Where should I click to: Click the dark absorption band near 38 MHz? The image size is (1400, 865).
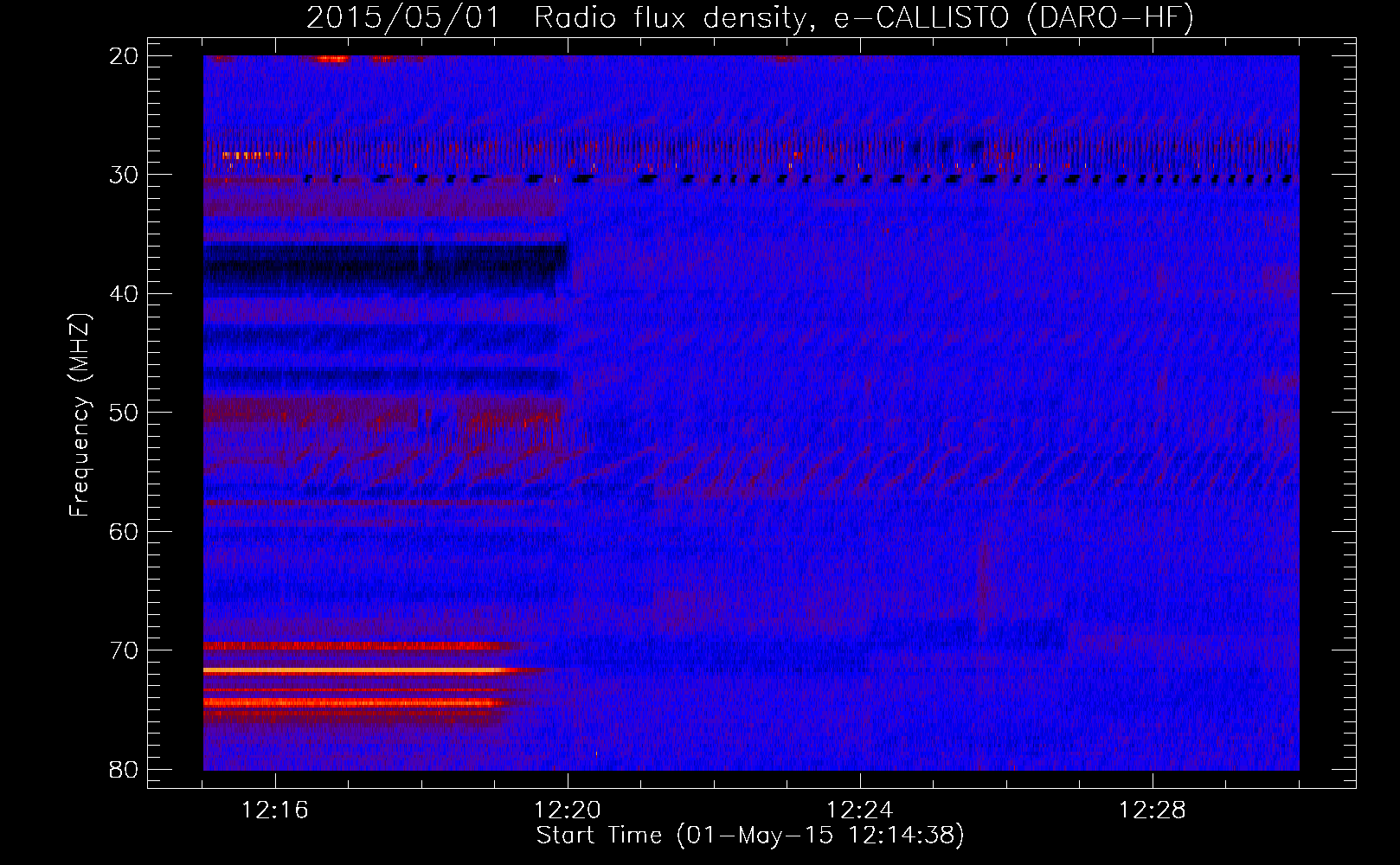coord(385,269)
